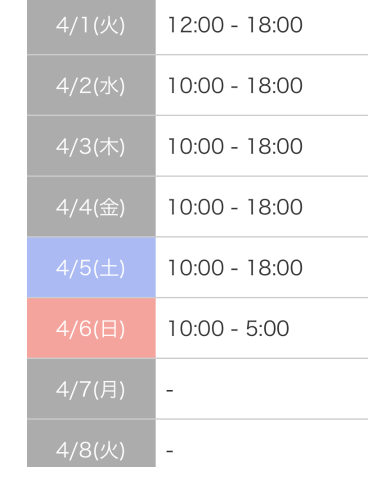Click the 4/4 hours 10:00 - 18:00
This screenshot has width=368, height=480.
[x=235, y=207]
